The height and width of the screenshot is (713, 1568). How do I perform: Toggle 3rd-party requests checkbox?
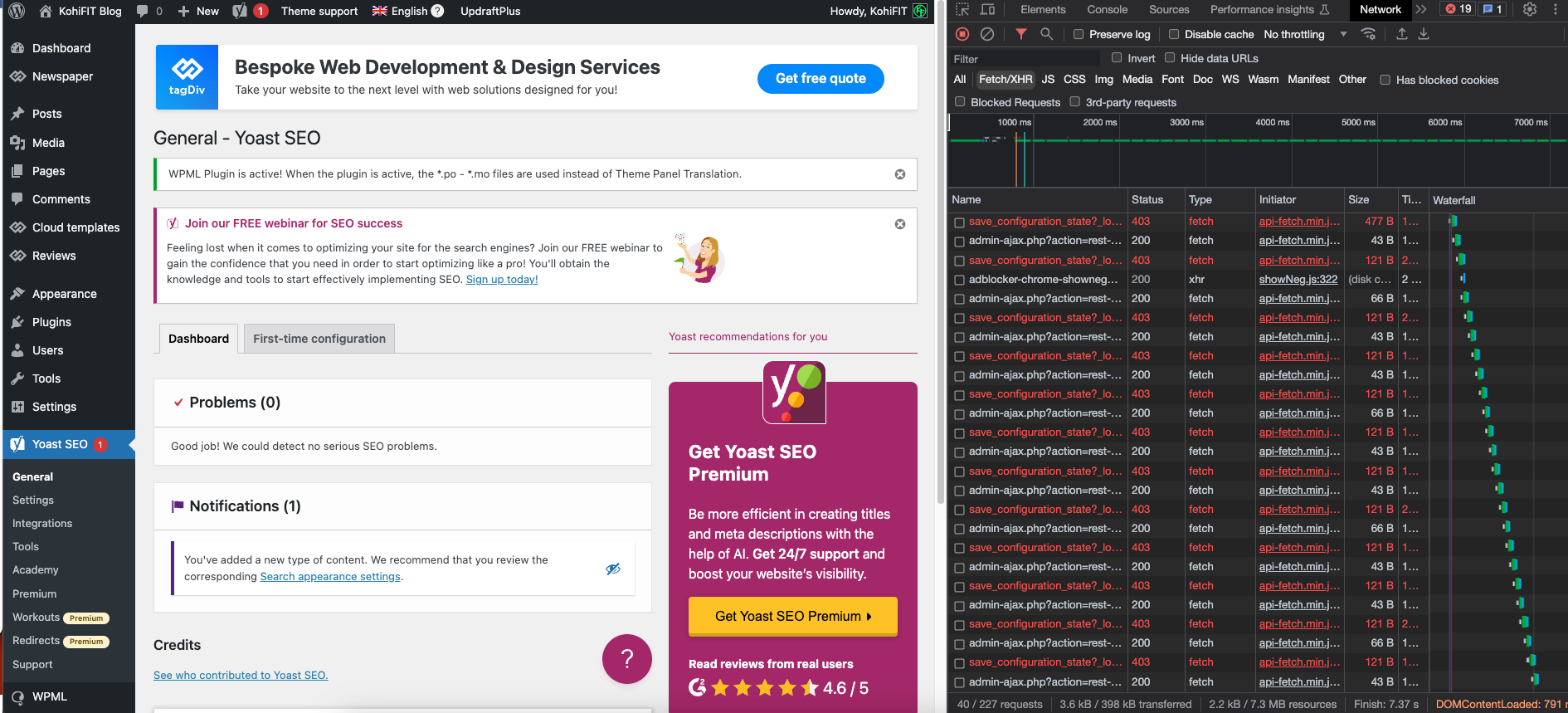tap(1075, 102)
